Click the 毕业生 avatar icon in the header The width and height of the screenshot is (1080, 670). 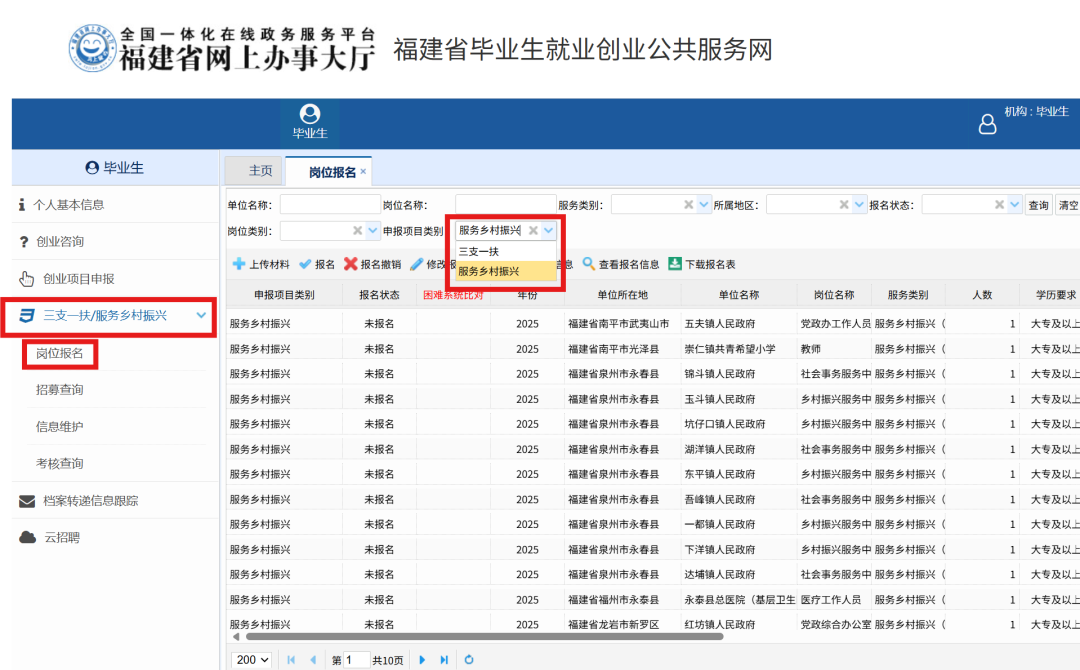(x=309, y=112)
